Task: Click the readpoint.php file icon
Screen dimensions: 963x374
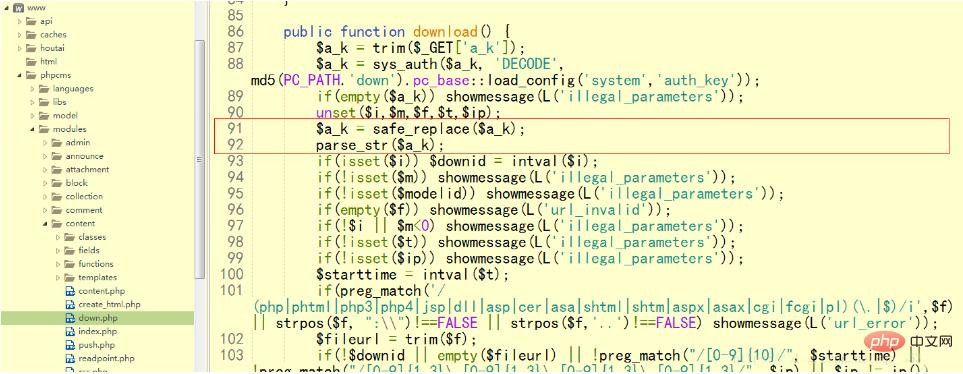Action: pos(70,358)
